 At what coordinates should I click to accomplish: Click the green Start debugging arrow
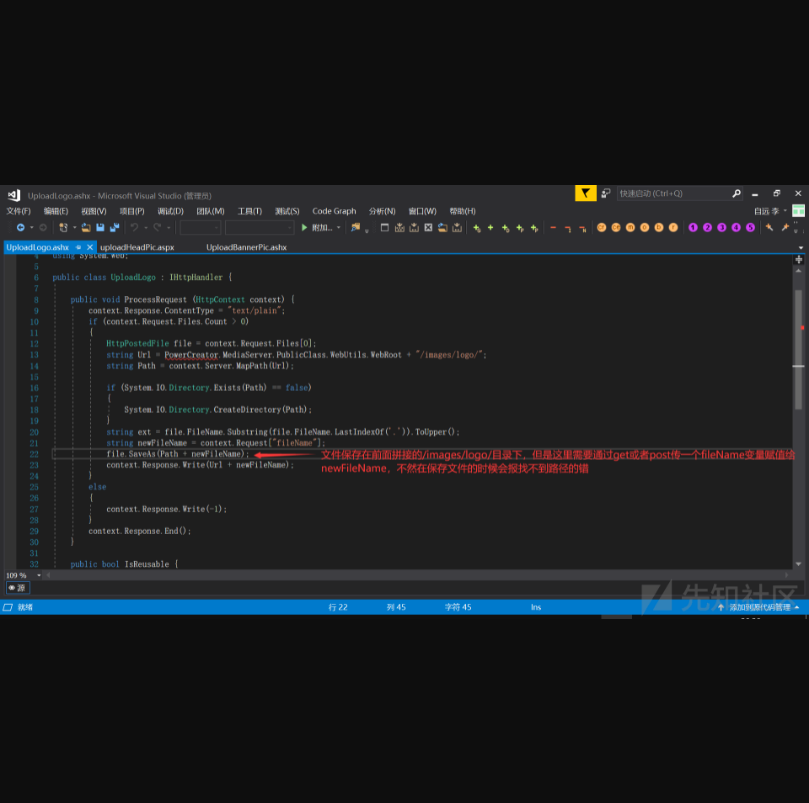click(304, 228)
